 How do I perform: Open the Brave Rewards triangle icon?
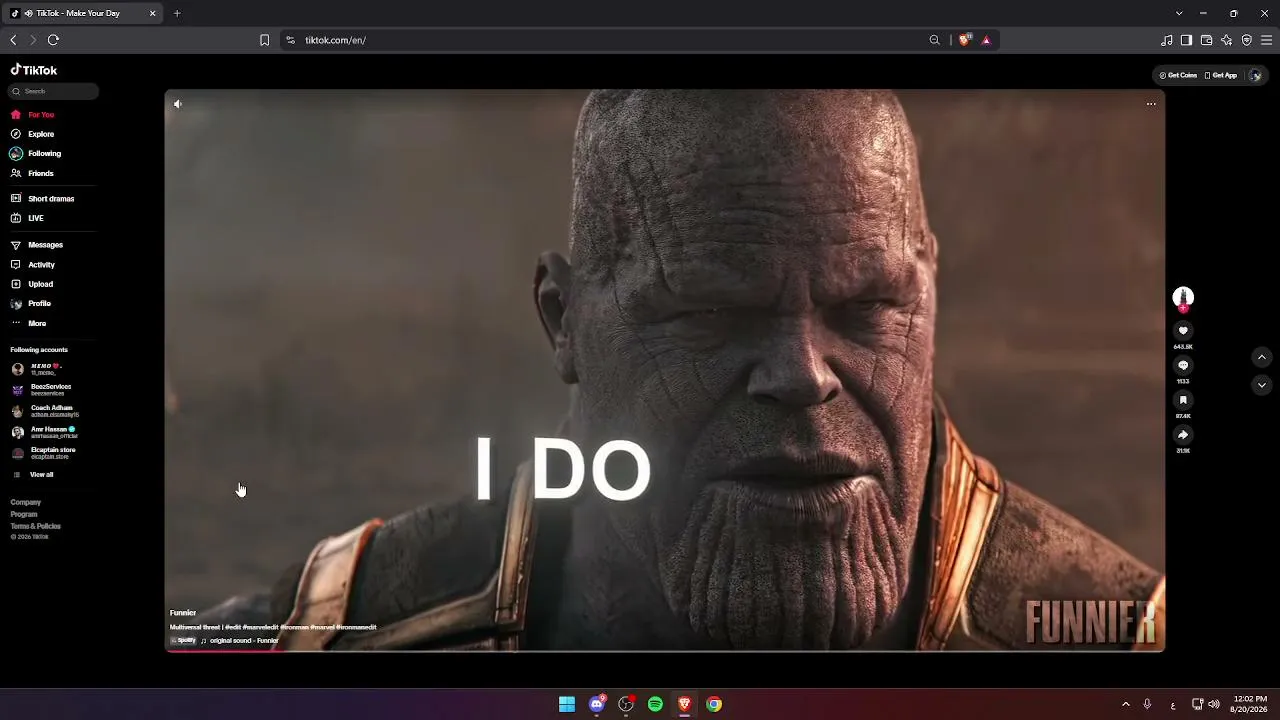[x=986, y=40]
